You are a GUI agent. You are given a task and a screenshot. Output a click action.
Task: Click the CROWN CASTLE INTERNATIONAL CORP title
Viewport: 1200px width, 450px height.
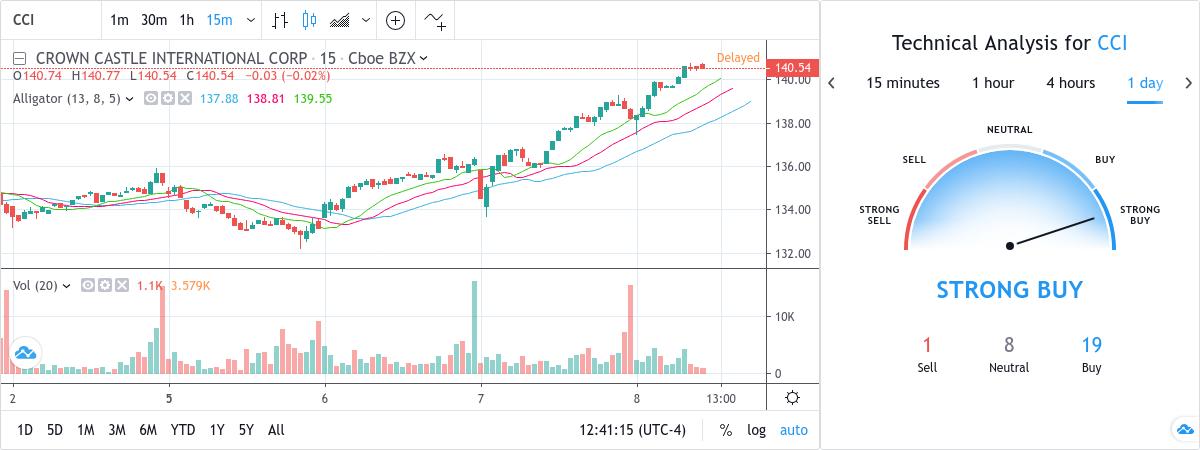tap(173, 58)
